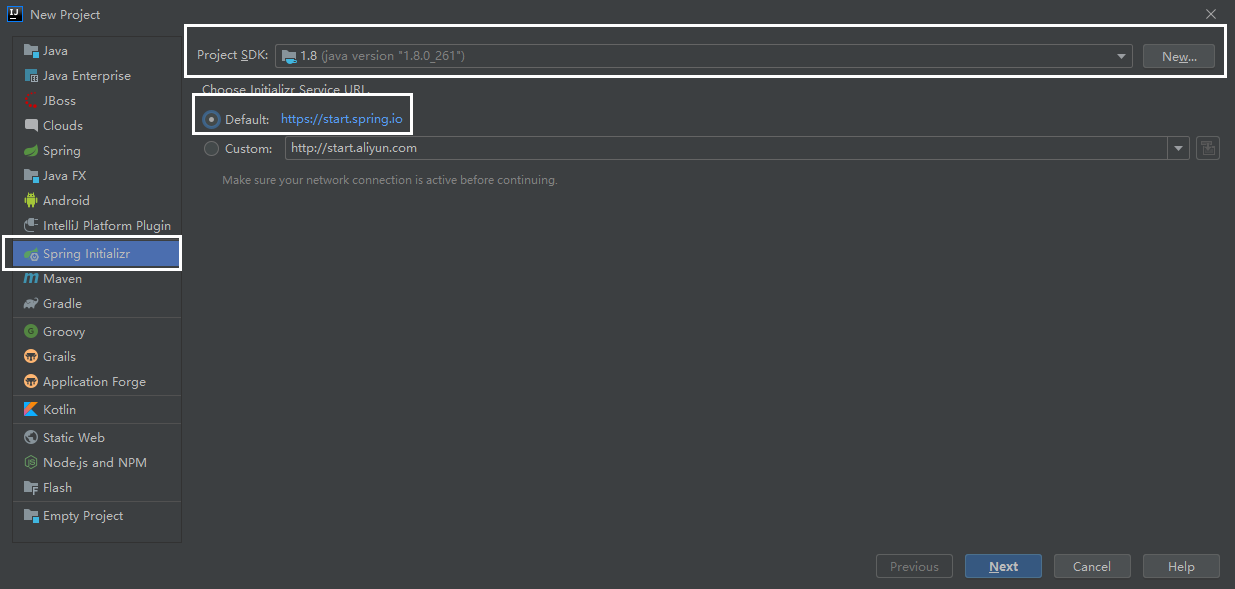Click the Previous button
Viewport: 1235px width, 589px height.
[914, 566]
